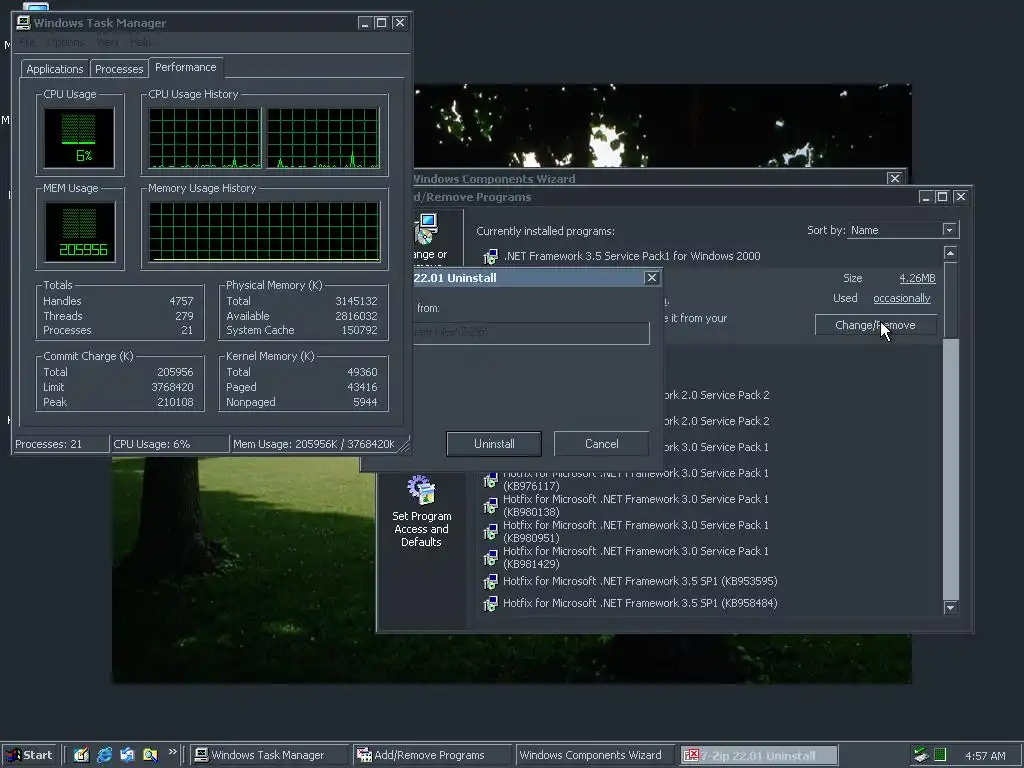The image size is (1024, 768).
Task: Click the program list scrollbar thumb
Action: click(950, 300)
